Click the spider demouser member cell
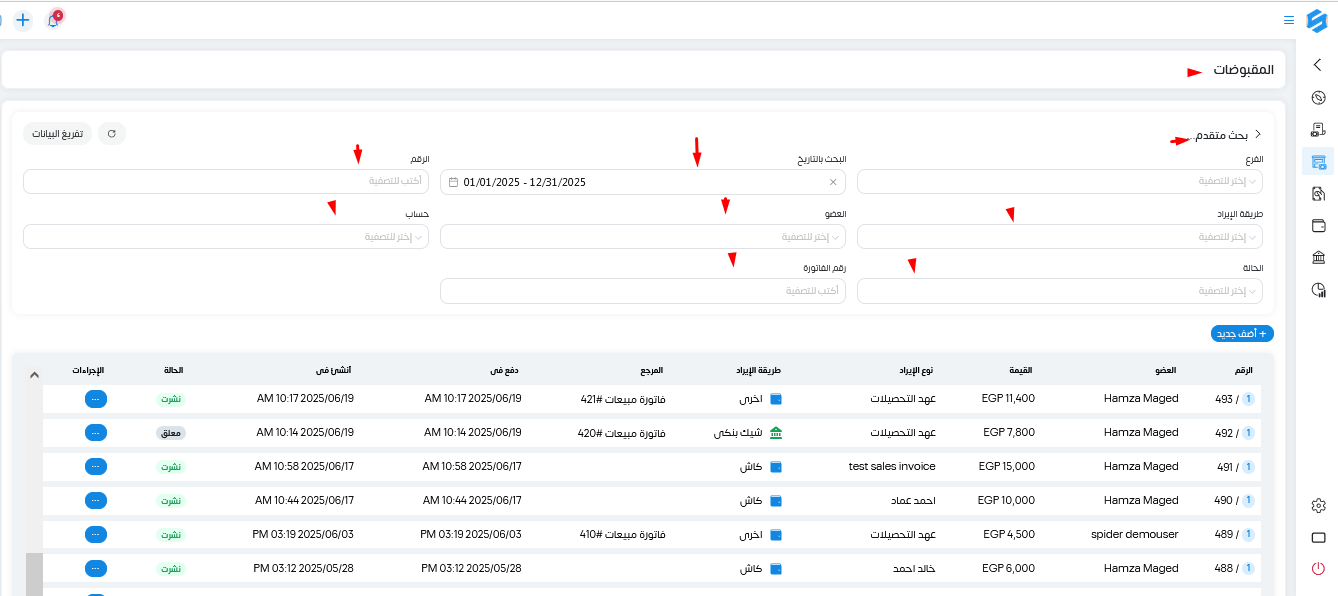This screenshot has width=1338, height=596. tap(1135, 535)
